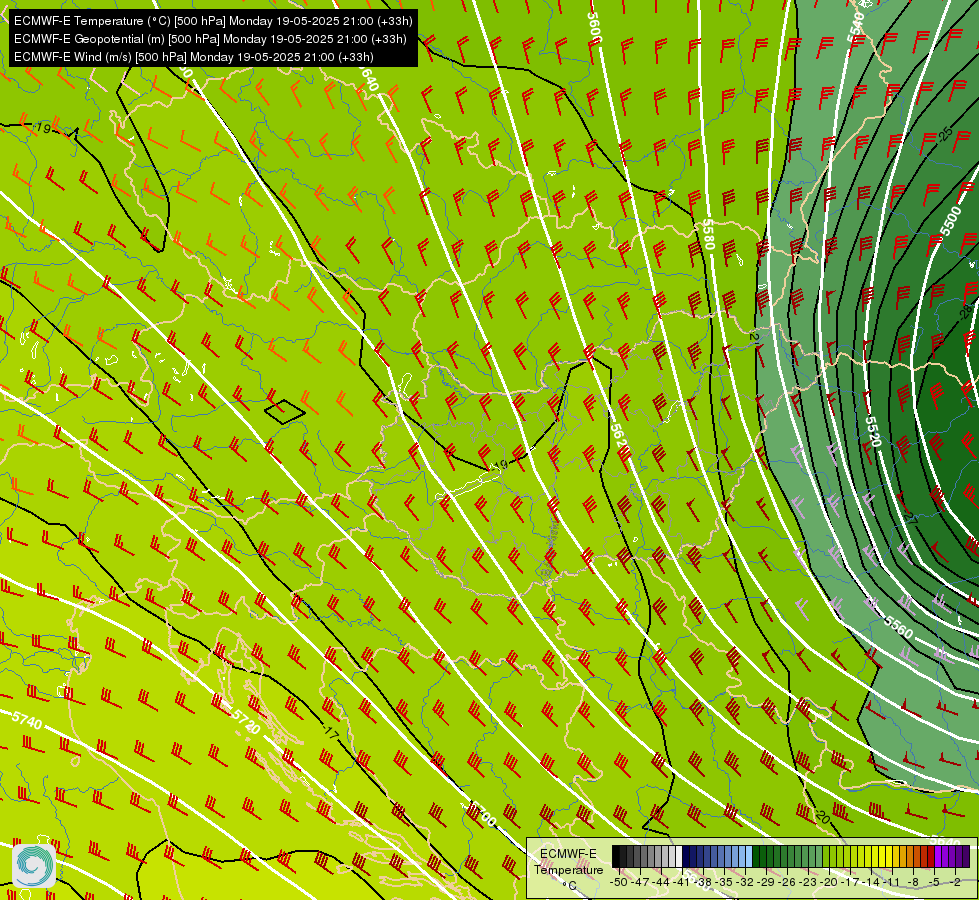Click the 5560 geopotential contour label

click(898, 627)
